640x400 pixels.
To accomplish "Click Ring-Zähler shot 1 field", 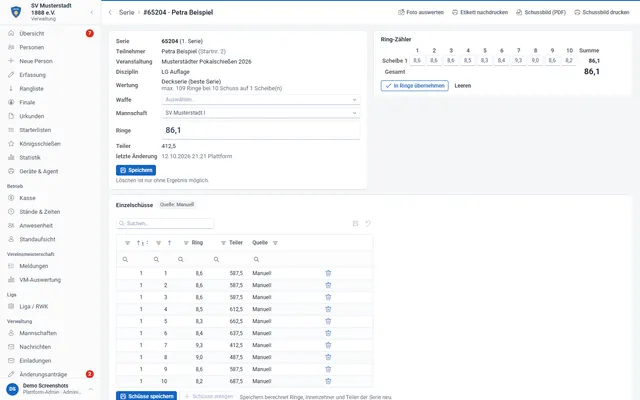I will (x=417, y=60).
